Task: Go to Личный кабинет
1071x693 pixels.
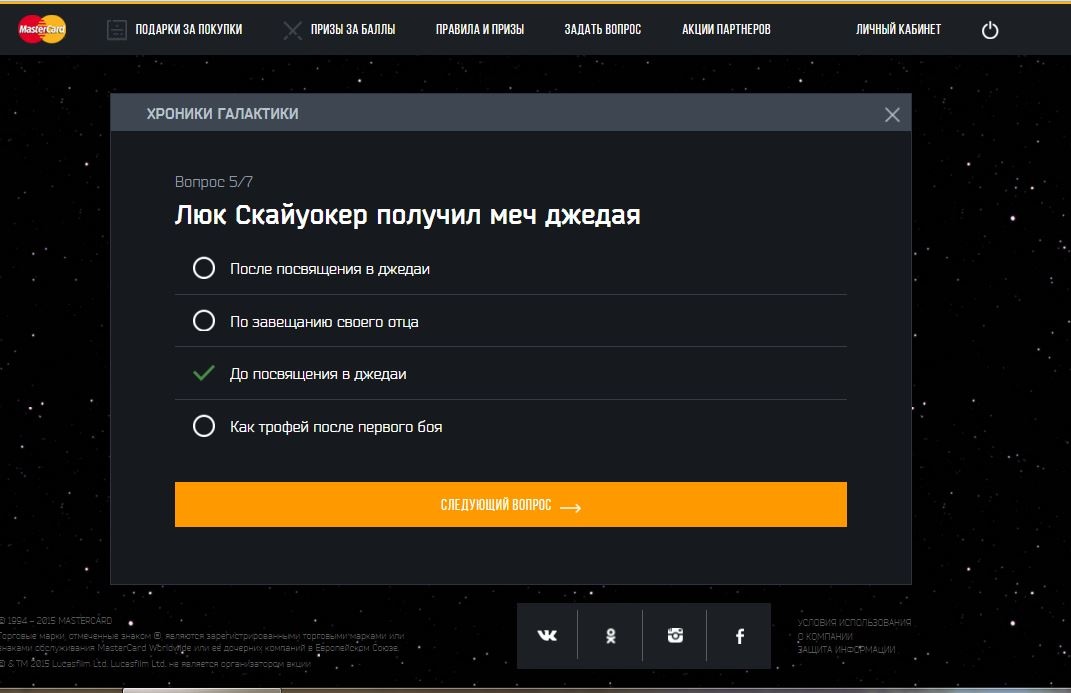Action: (x=898, y=30)
